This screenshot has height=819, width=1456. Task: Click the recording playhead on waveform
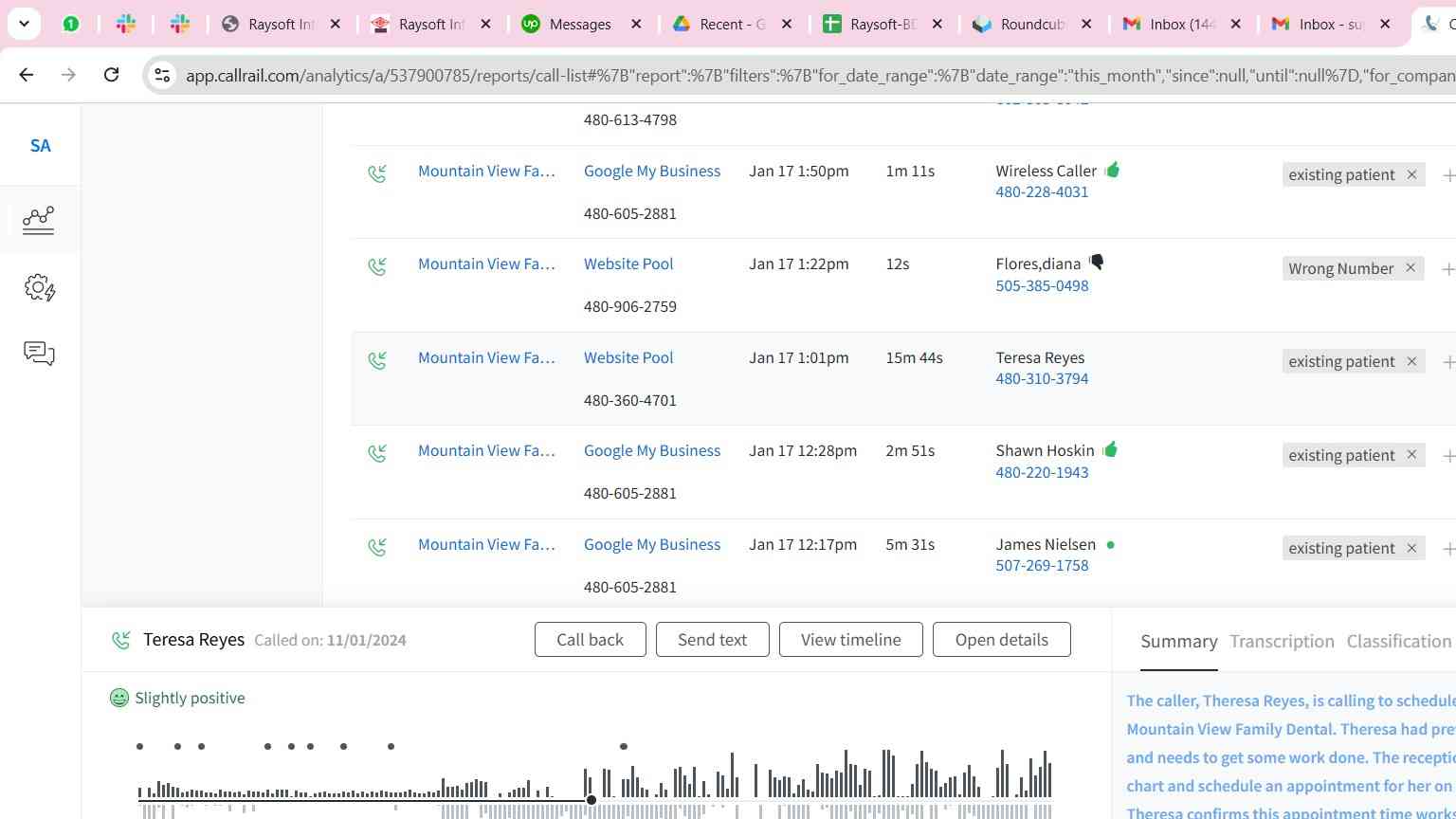coord(591,800)
